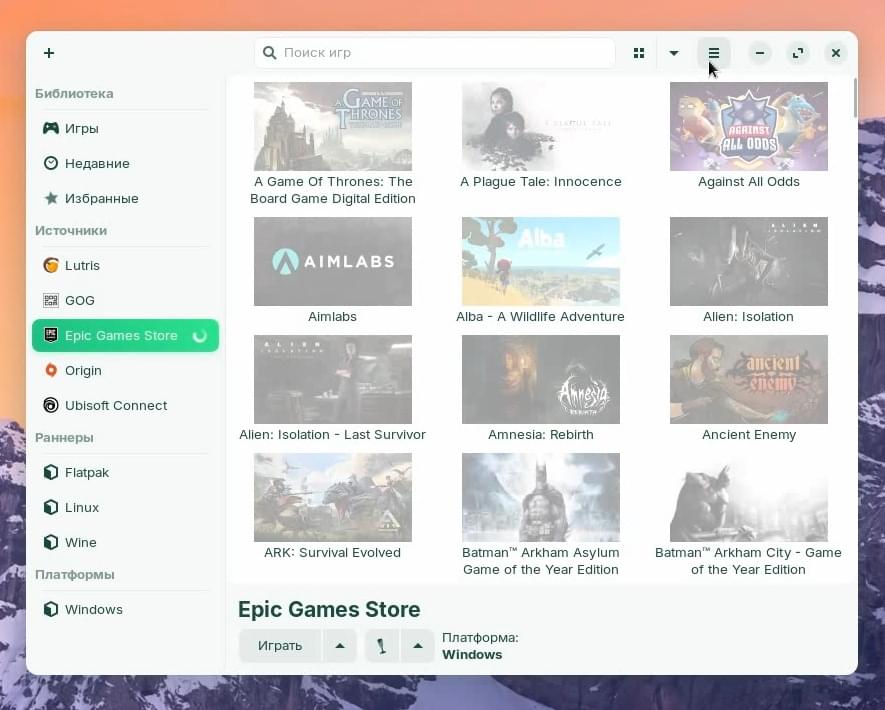Select Against All Odds cover thumbnail
Screen dimensions: 885x710
pyautogui.click(x=749, y=126)
